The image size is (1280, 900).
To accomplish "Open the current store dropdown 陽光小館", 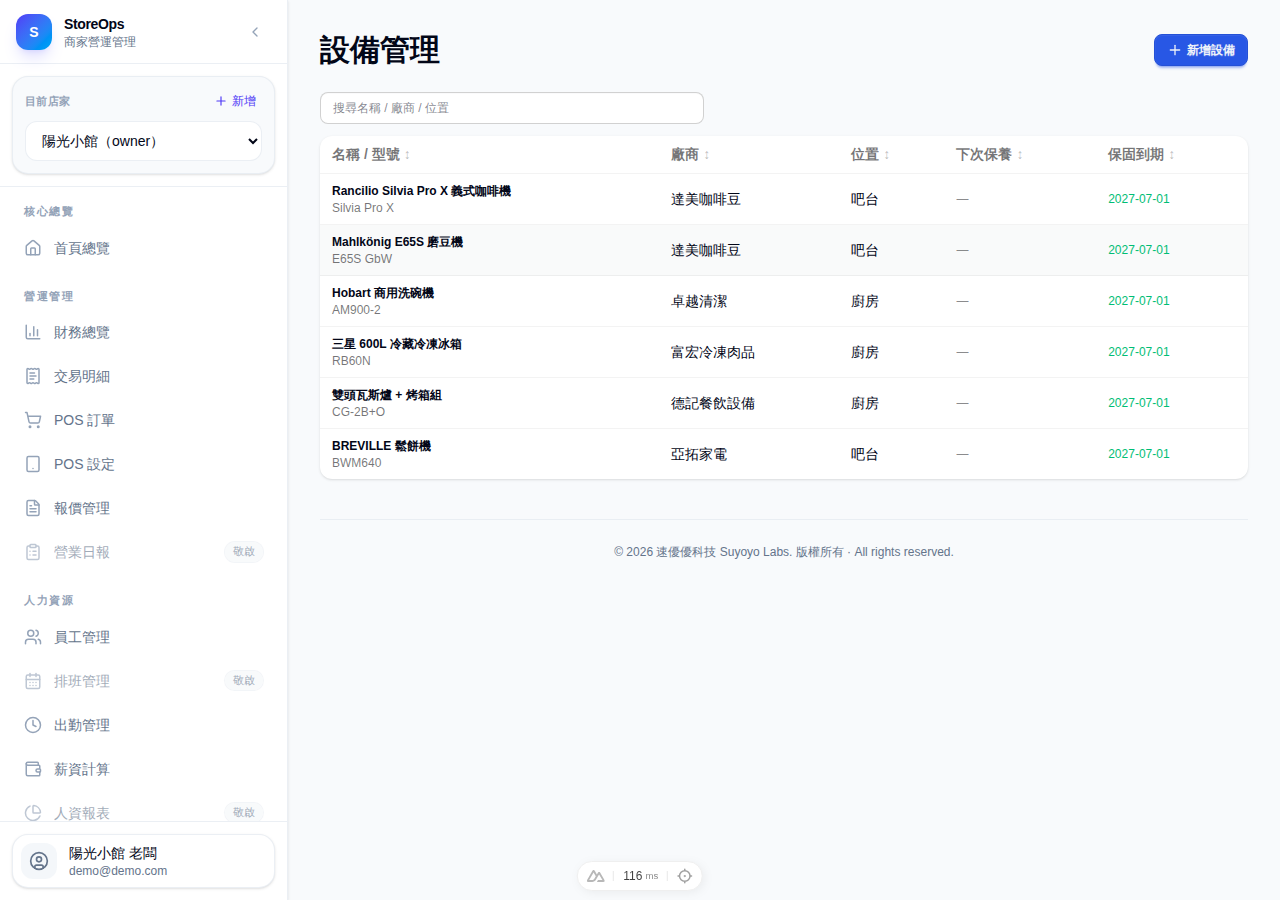I will [x=143, y=141].
